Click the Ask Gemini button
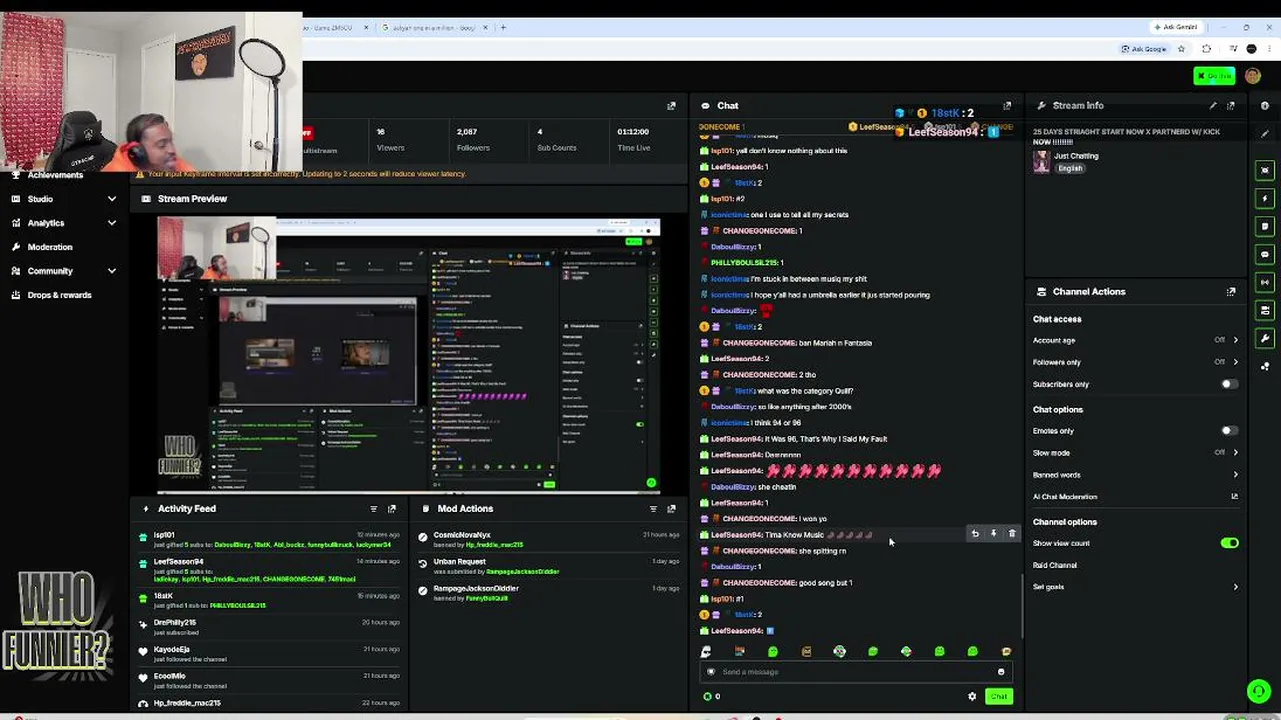 pyautogui.click(x=1175, y=27)
